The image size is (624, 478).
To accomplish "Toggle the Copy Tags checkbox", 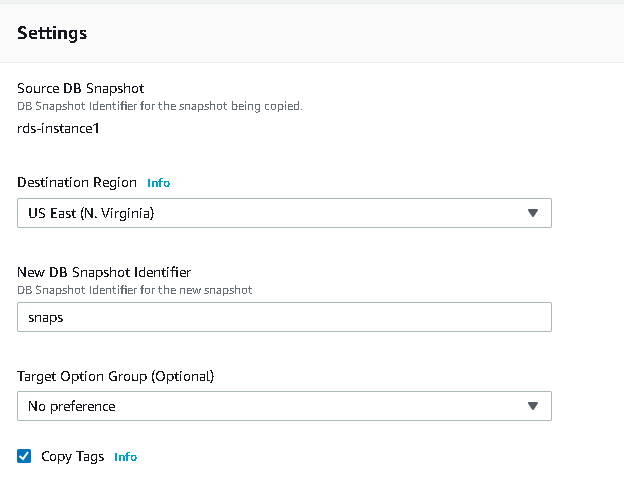I will pos(25,457).
